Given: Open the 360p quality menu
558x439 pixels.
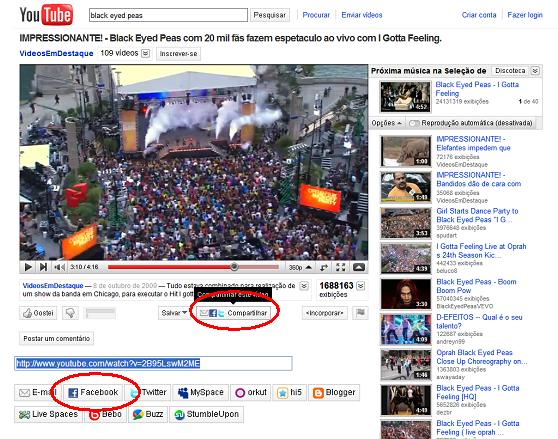Looking at the screenshot, I should click(300, 267).
